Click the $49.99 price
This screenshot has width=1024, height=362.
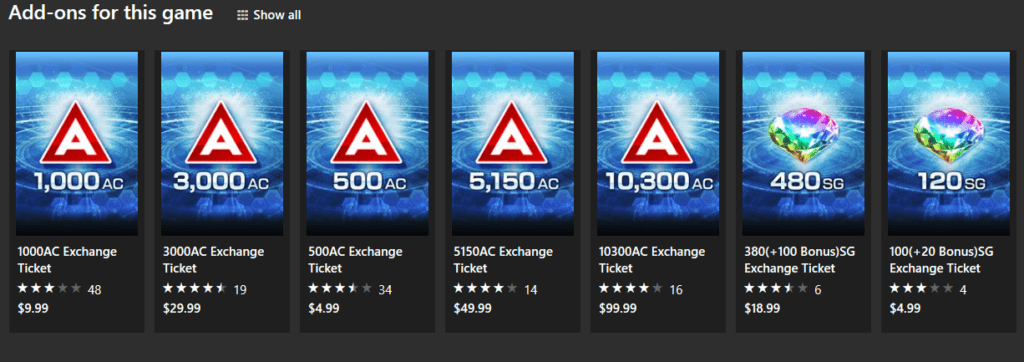click(472, 308)
